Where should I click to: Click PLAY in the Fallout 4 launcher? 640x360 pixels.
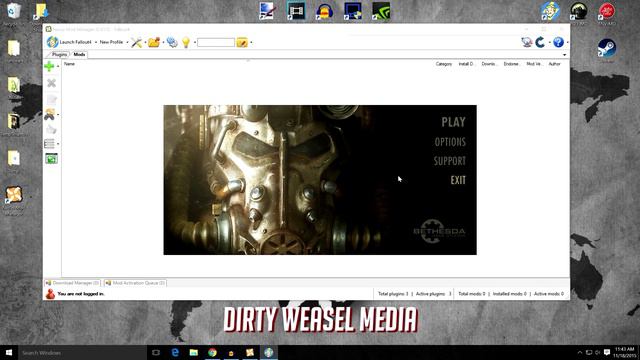(x=453, y=122)
